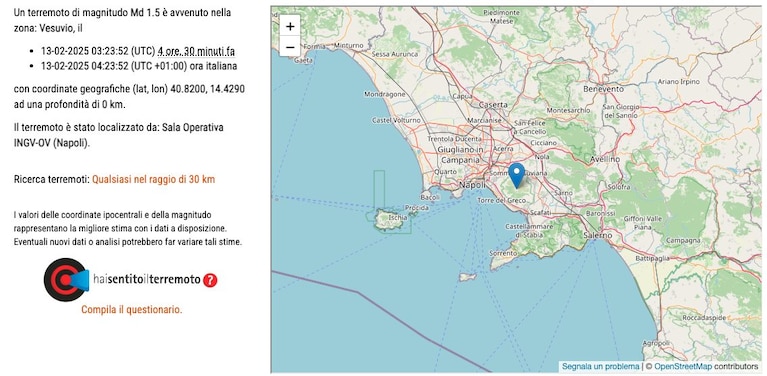
Task: Click the Sorrento label on the map
Action: (502, 253)
